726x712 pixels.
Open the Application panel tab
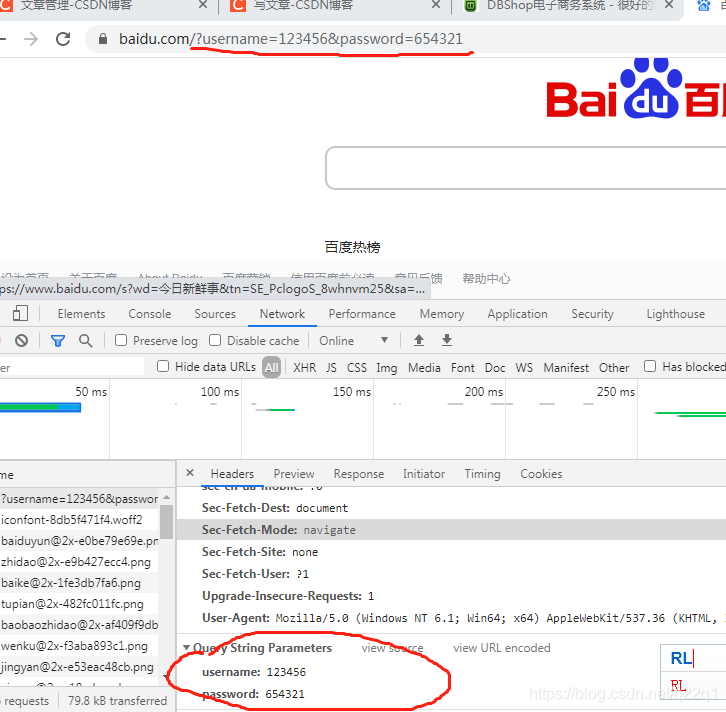[517, 314]
